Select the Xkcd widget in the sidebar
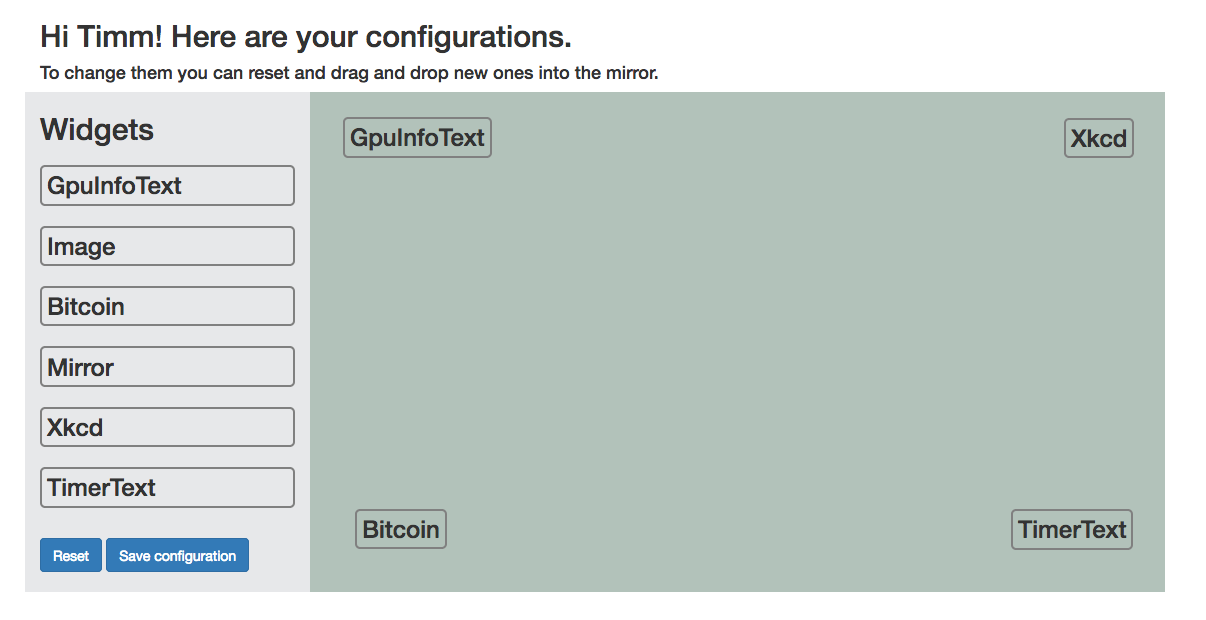1206x620 pixels. (x=166, y=426)
